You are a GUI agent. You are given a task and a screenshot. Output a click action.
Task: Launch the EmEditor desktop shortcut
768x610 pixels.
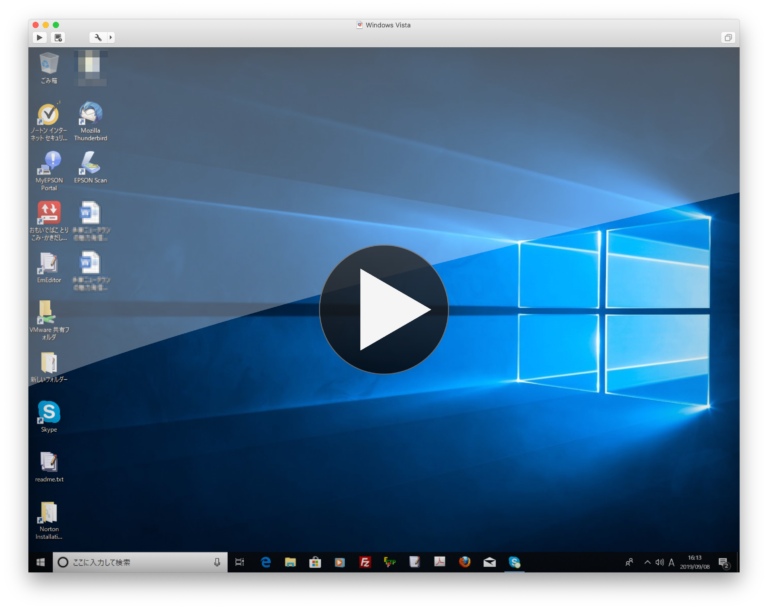click(x=48, y=263)
